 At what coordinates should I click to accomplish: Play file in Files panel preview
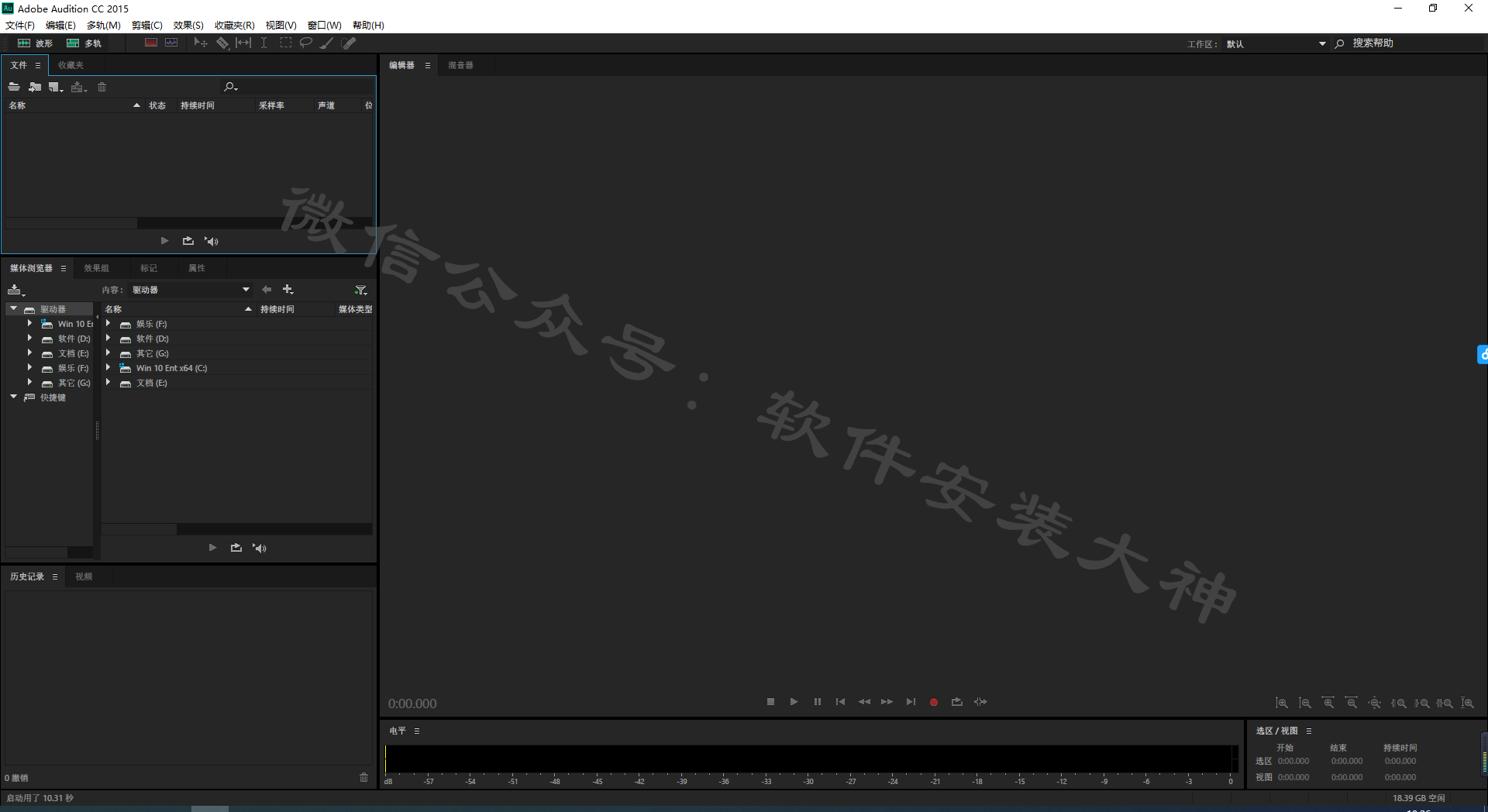pyautogui.click(x=164, y=241)
